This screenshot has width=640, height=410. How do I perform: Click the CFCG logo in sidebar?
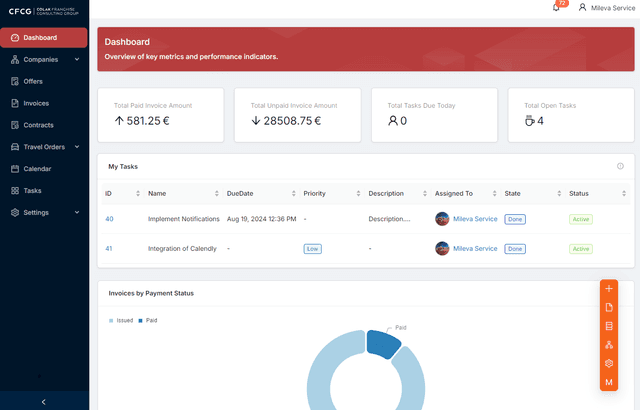click(x=44, y=11)
